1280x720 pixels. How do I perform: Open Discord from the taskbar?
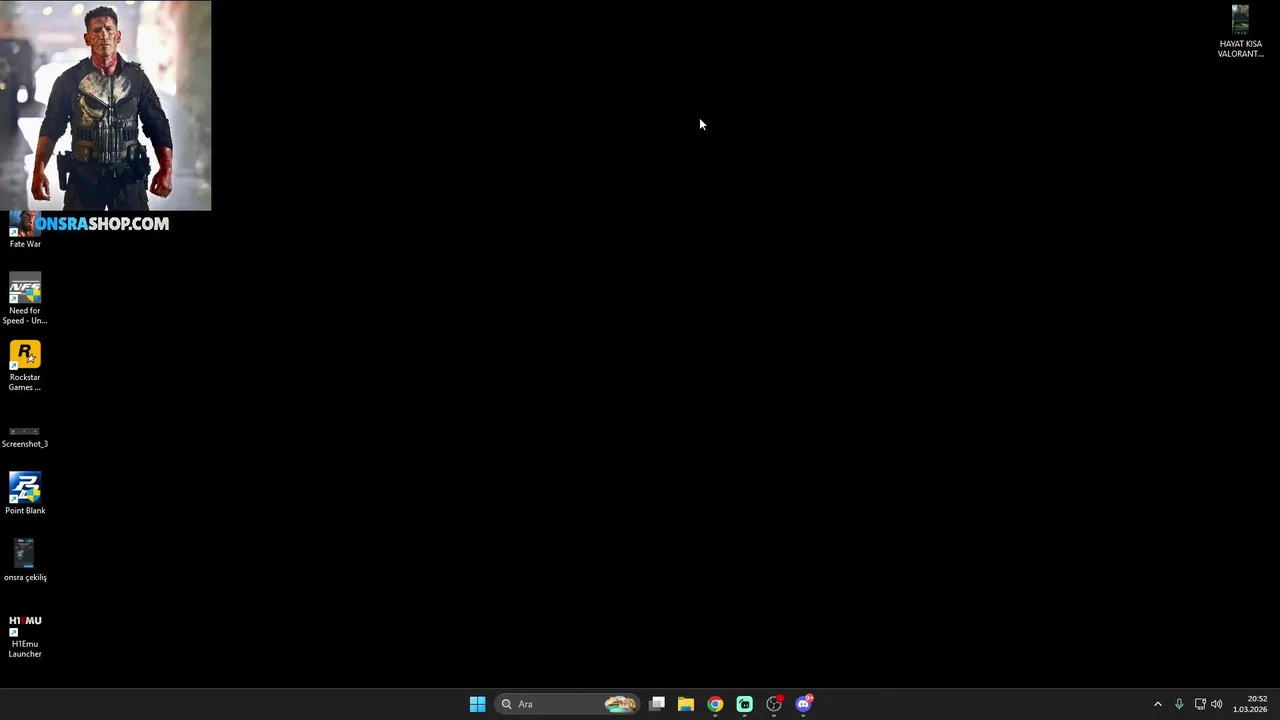pyautogui.click(x=804, y=704)
